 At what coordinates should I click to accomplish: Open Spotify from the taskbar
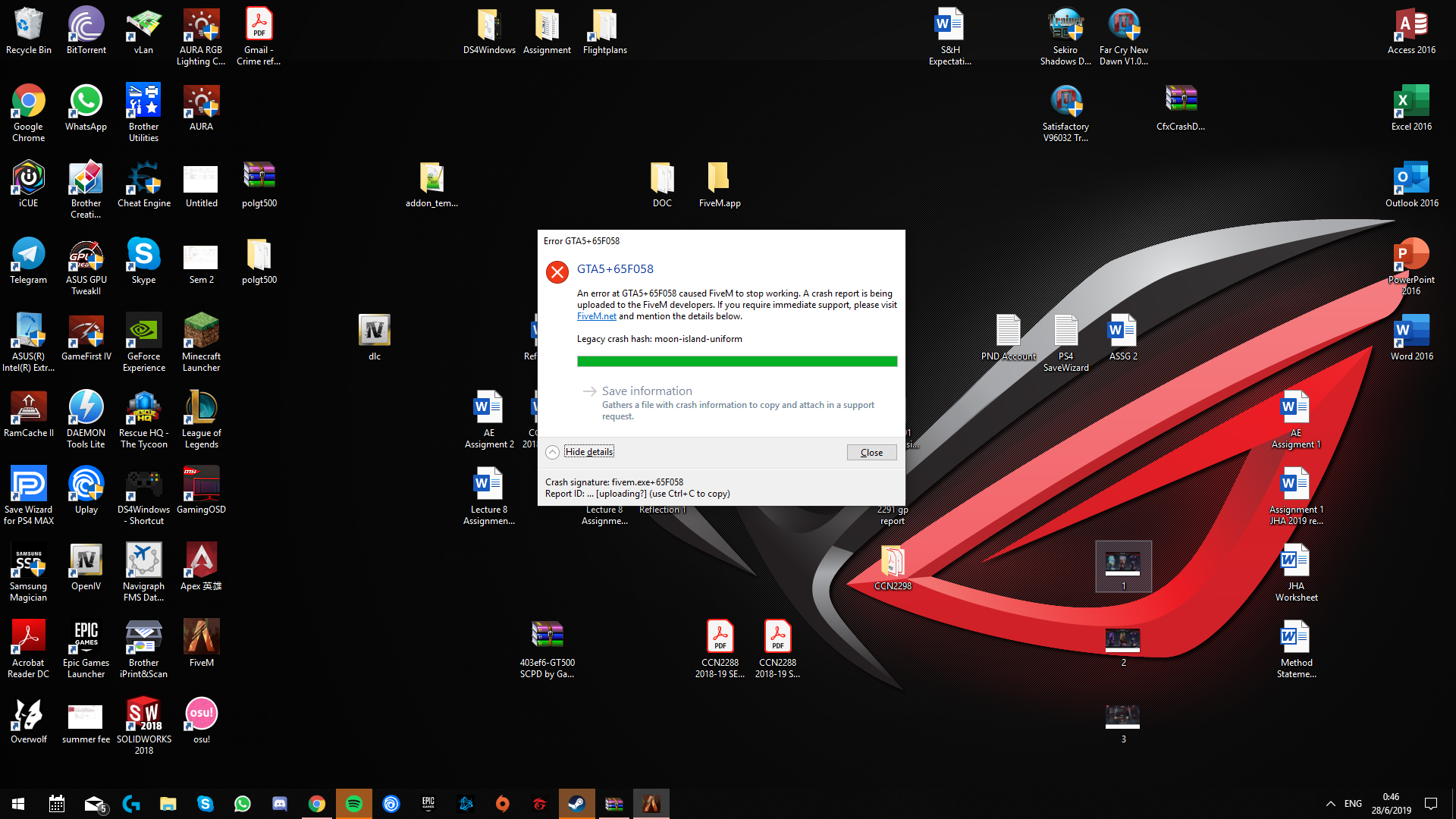pyautogui.click(x=354, y=804)
